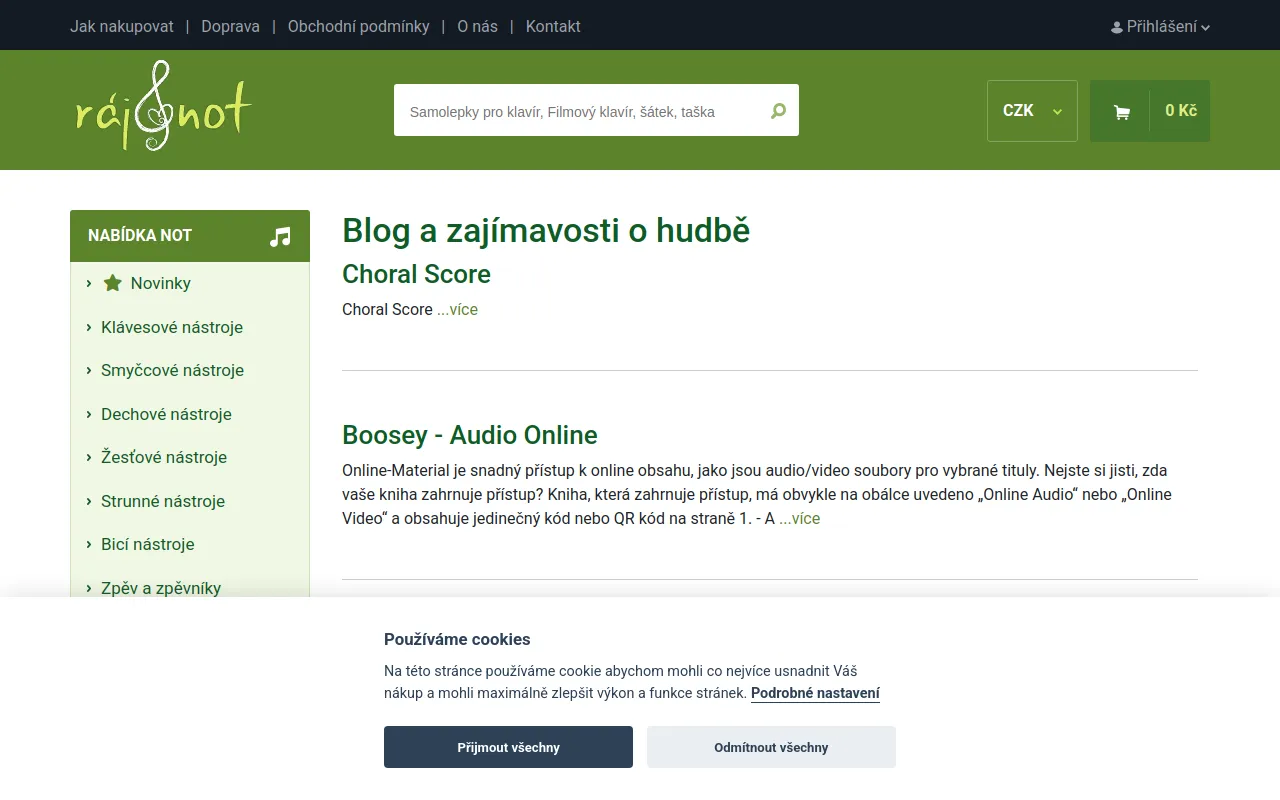Click the Blog a zajímavosti o hudbě heading
1280x800 pixels.
click(546, 230)
